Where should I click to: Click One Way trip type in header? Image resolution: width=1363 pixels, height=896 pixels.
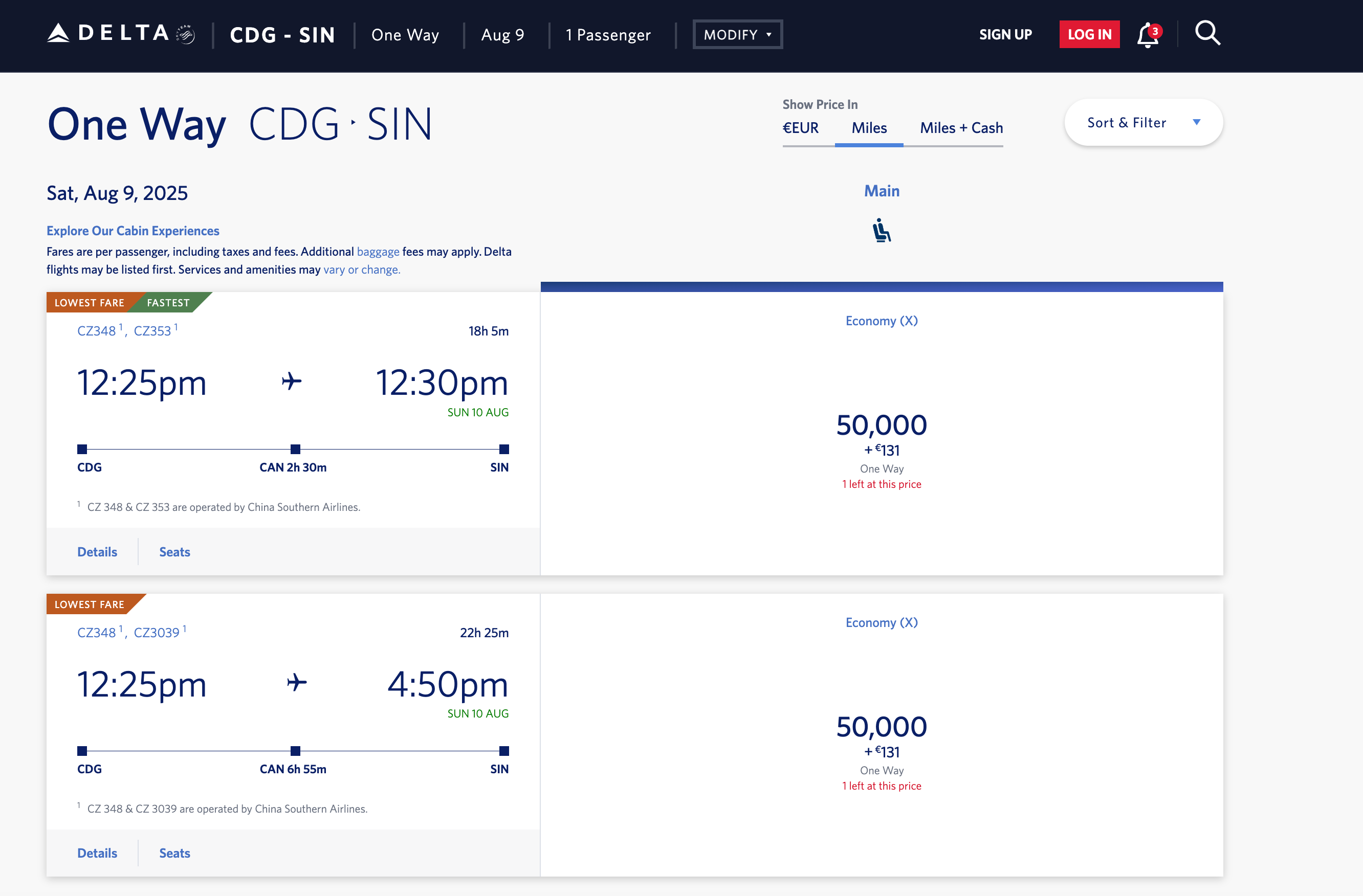coord(405,35)
